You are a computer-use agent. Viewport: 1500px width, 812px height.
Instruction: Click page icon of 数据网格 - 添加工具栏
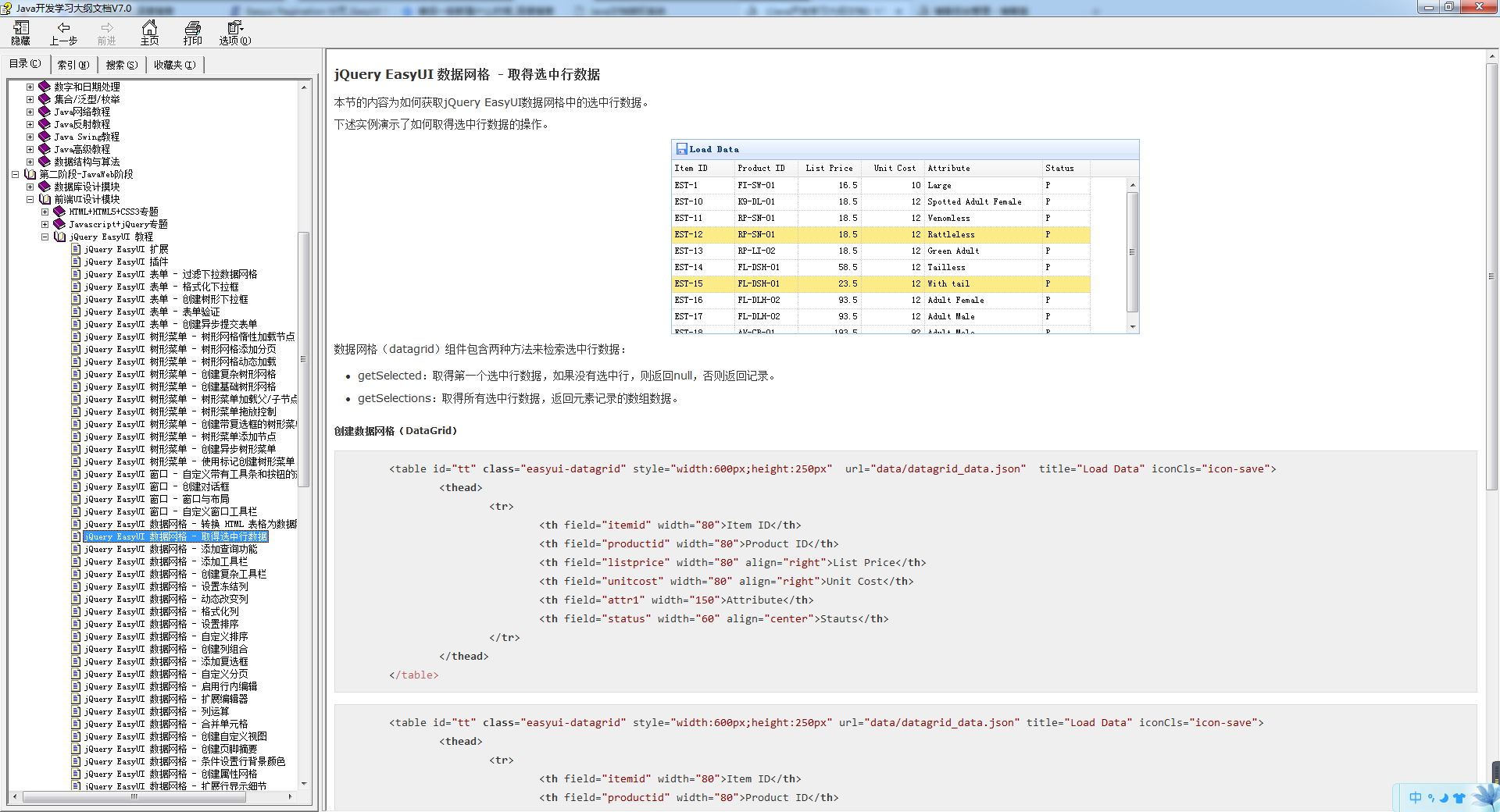76,561
